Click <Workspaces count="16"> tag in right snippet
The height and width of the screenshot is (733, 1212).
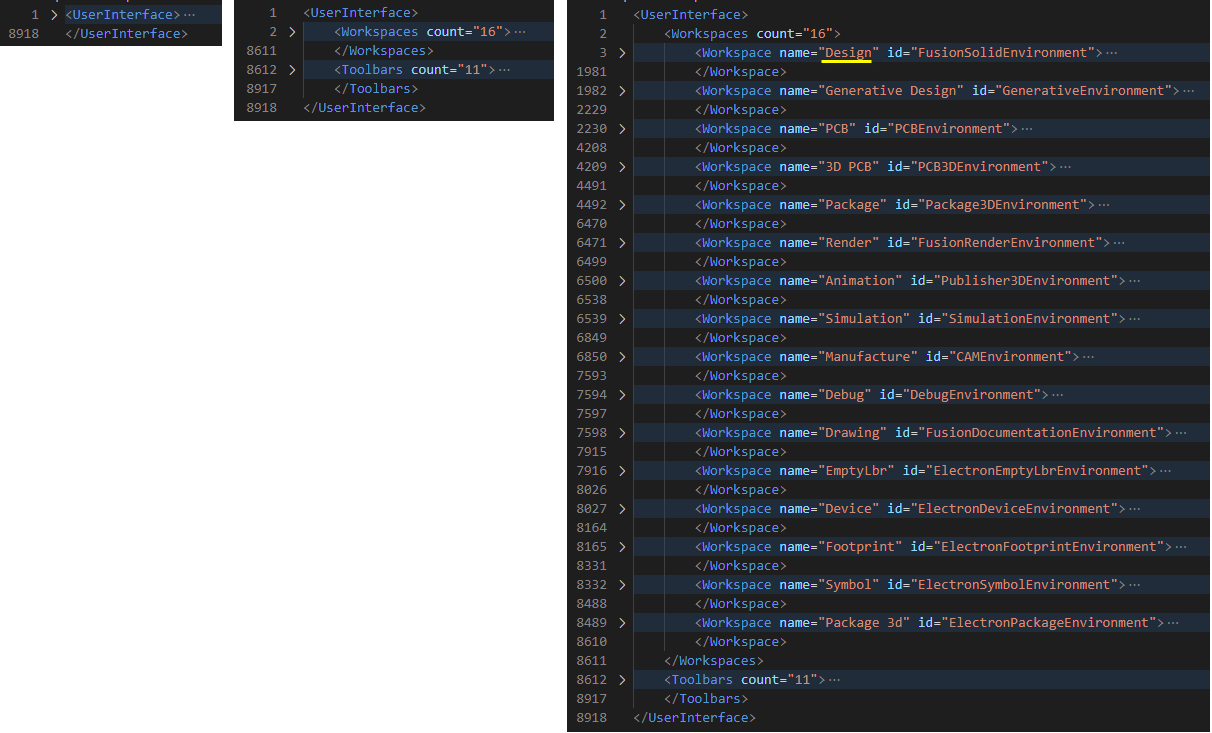click(x=752, y=33)
